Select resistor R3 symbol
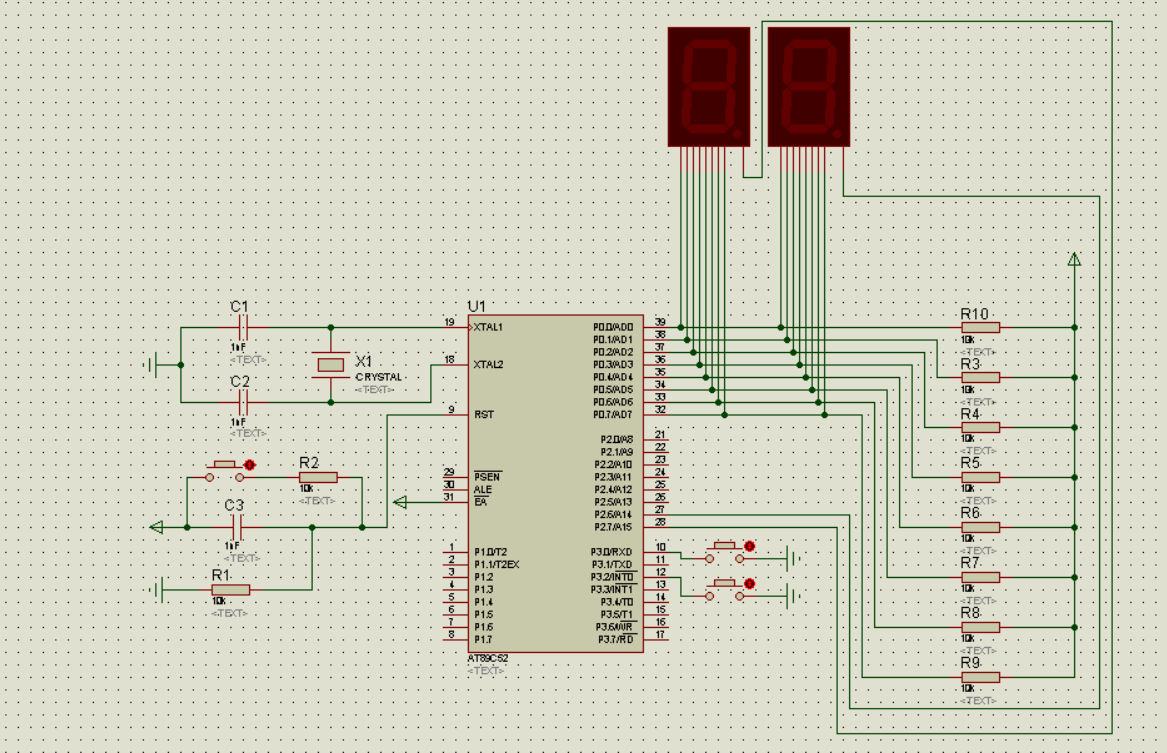 tap(980, 377)
